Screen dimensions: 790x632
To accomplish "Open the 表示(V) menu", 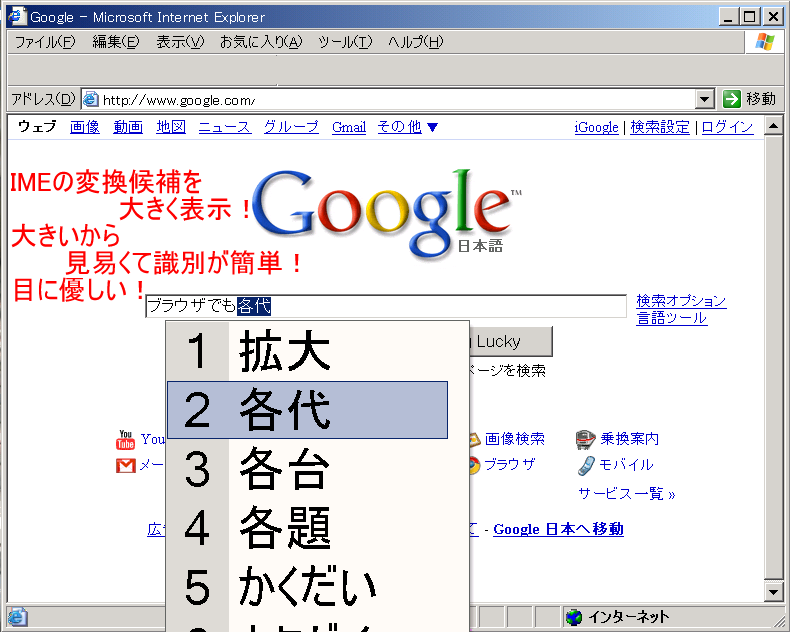I will coord(180,42).
